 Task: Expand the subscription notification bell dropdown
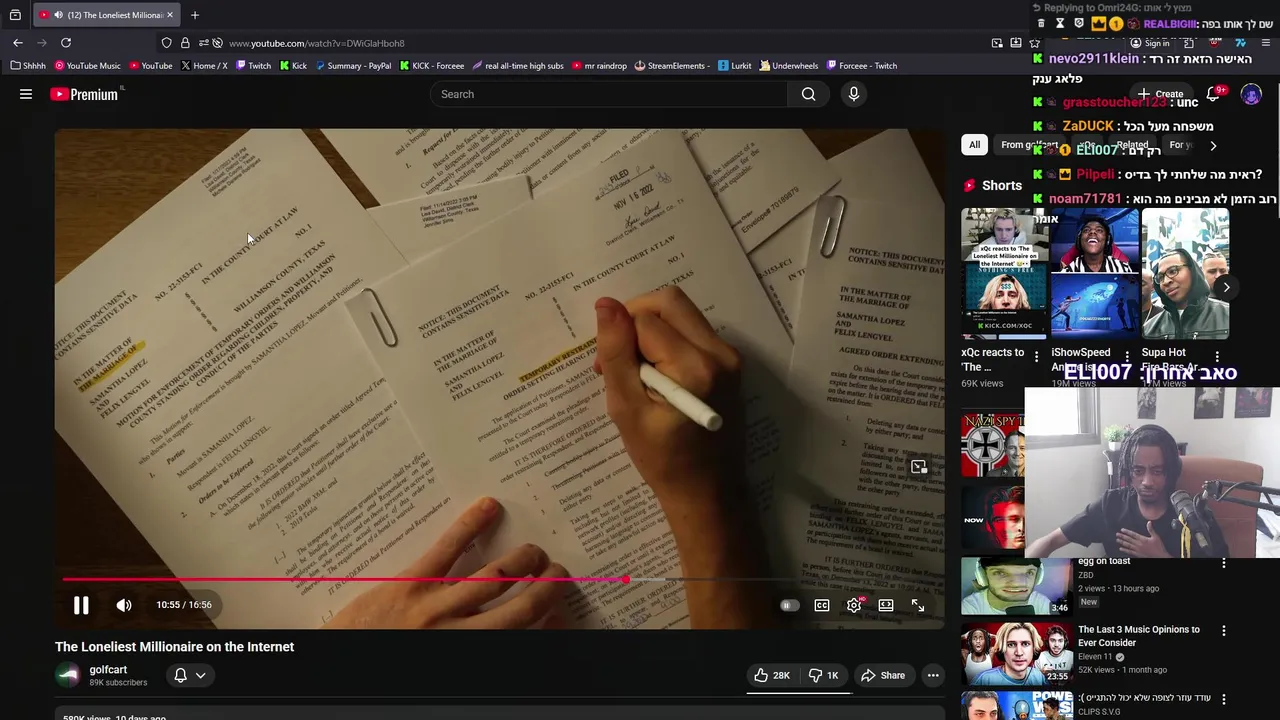pos(190,675)
